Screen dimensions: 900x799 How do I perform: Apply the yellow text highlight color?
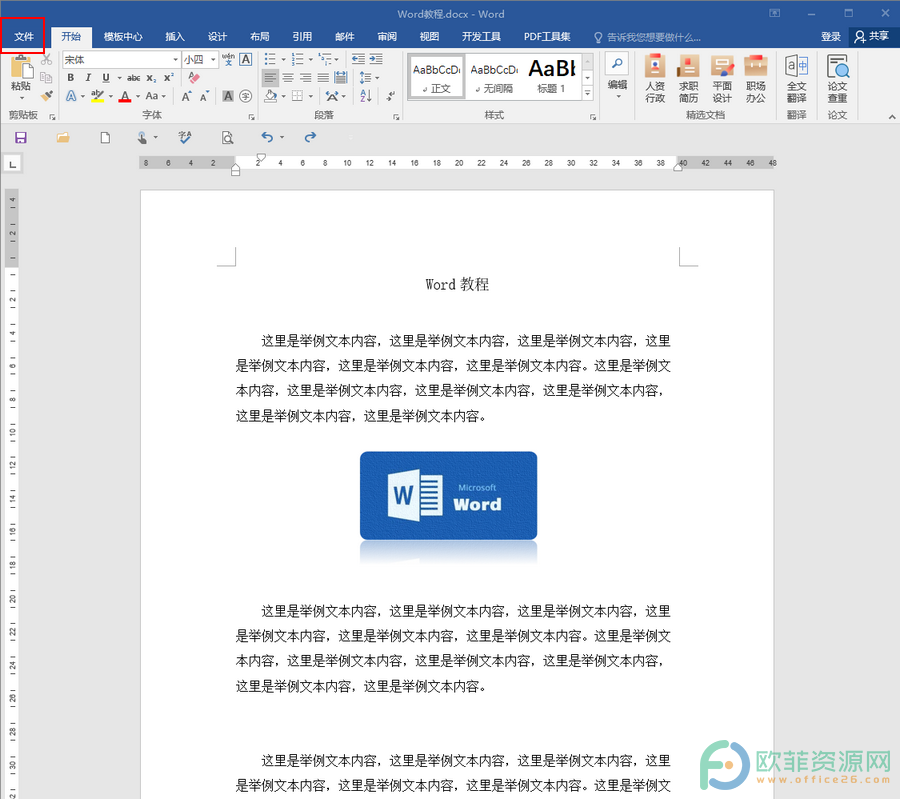pos(97,96)
